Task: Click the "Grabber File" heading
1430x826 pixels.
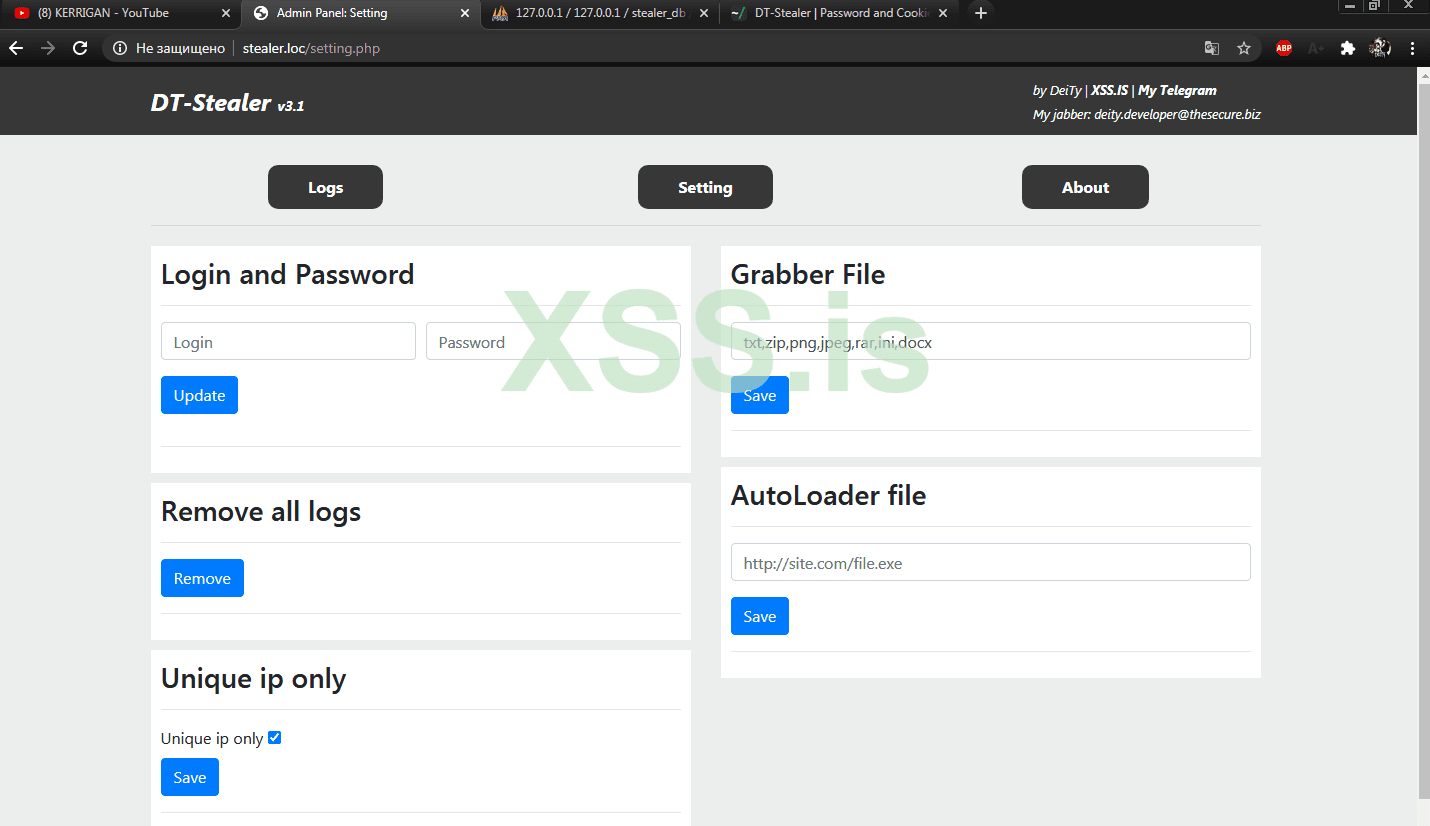Action: coord(808,274)
